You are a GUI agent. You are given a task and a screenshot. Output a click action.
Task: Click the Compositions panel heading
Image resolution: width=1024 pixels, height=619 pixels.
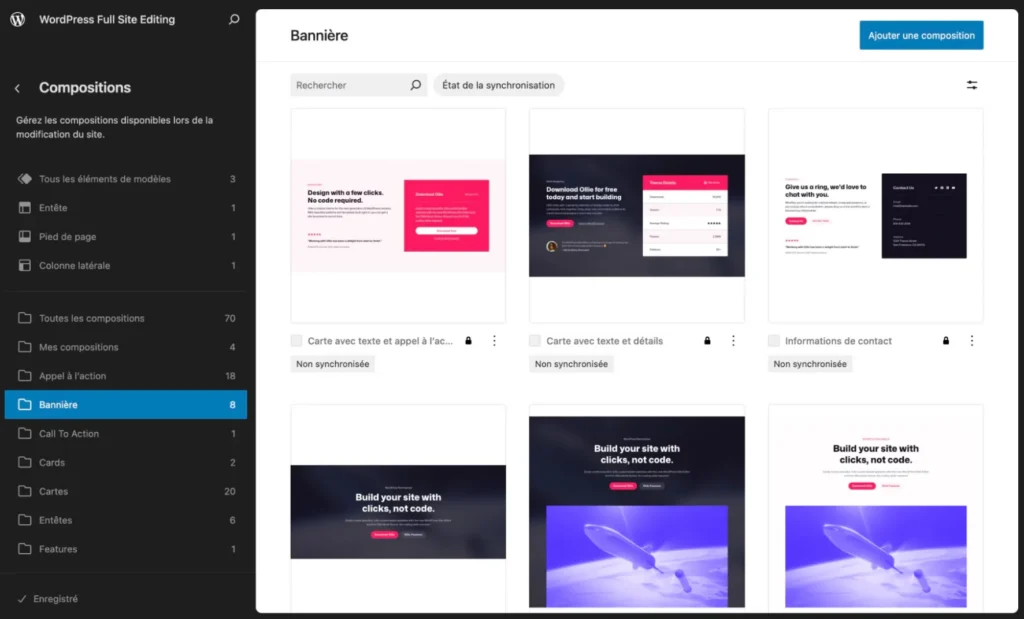85,87
